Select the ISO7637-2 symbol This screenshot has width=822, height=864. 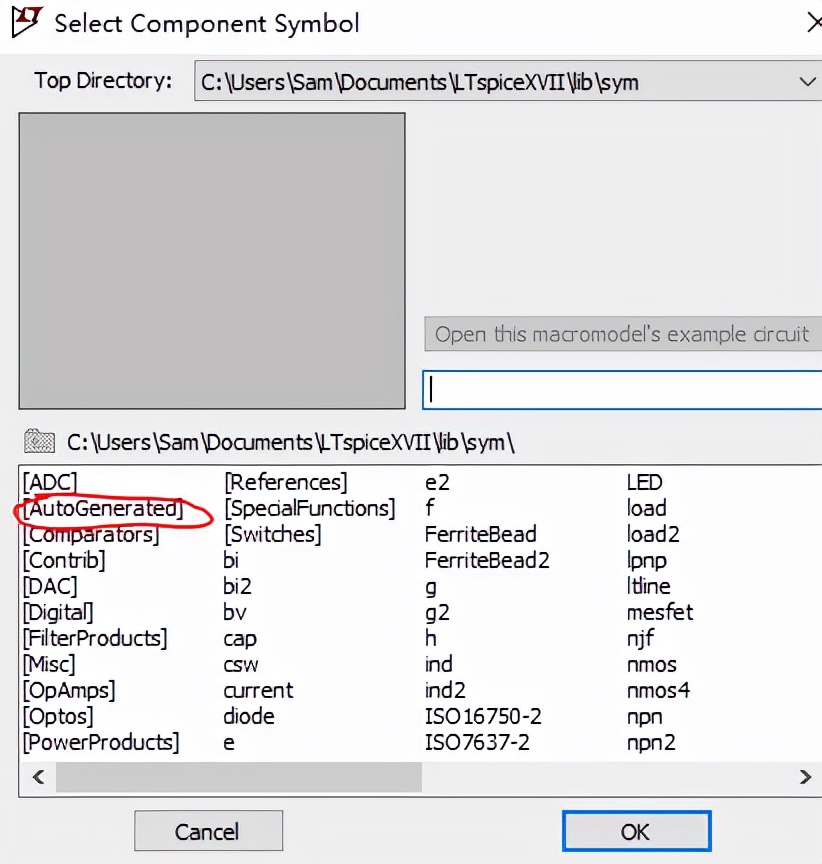[x=477, y=742]
